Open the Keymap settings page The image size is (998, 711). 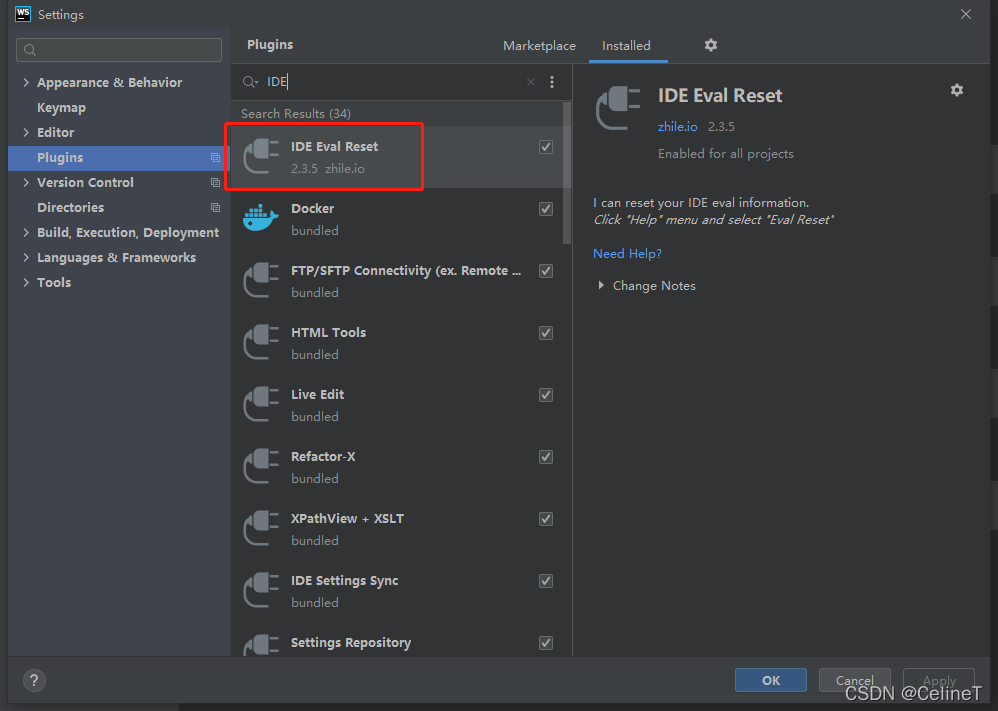pos(61,108)
